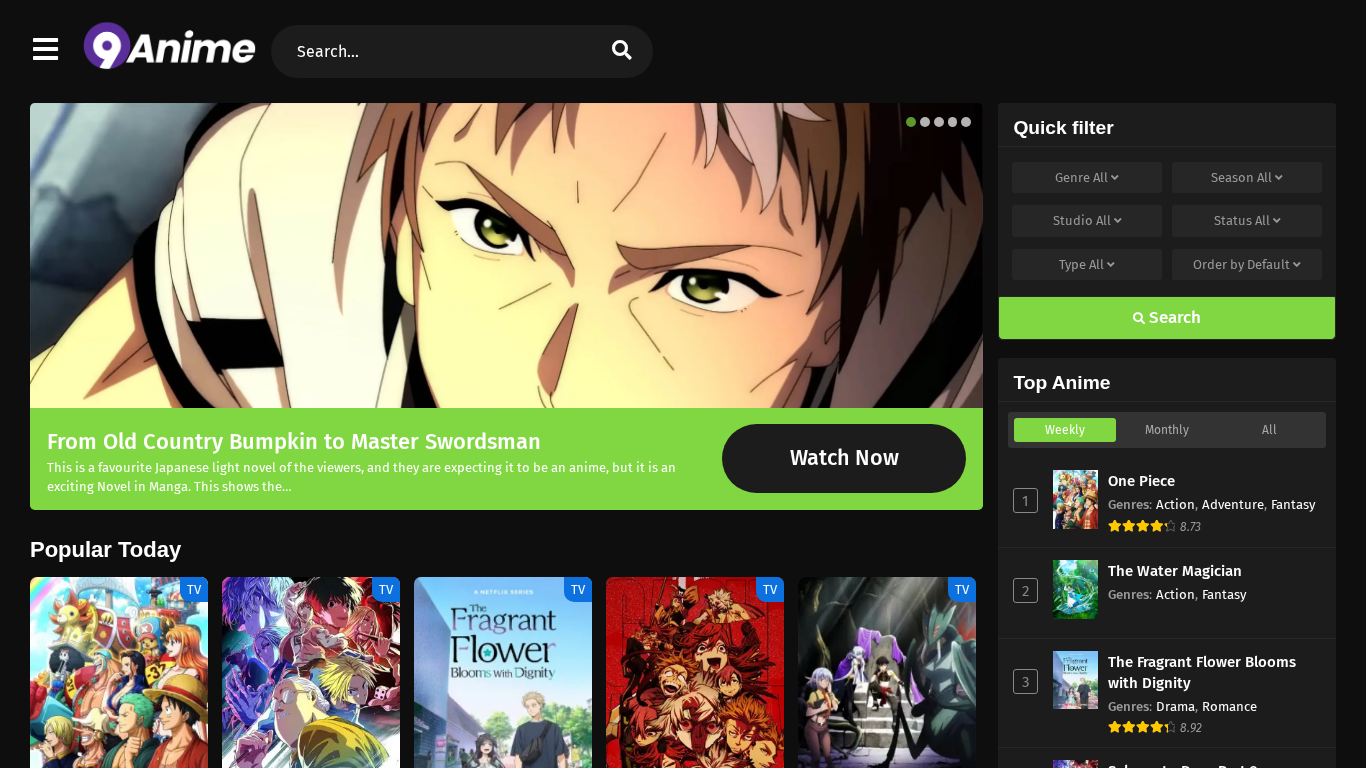Open The Fragrant Flower thumbnail in Top Anime

pos(1075,680)
